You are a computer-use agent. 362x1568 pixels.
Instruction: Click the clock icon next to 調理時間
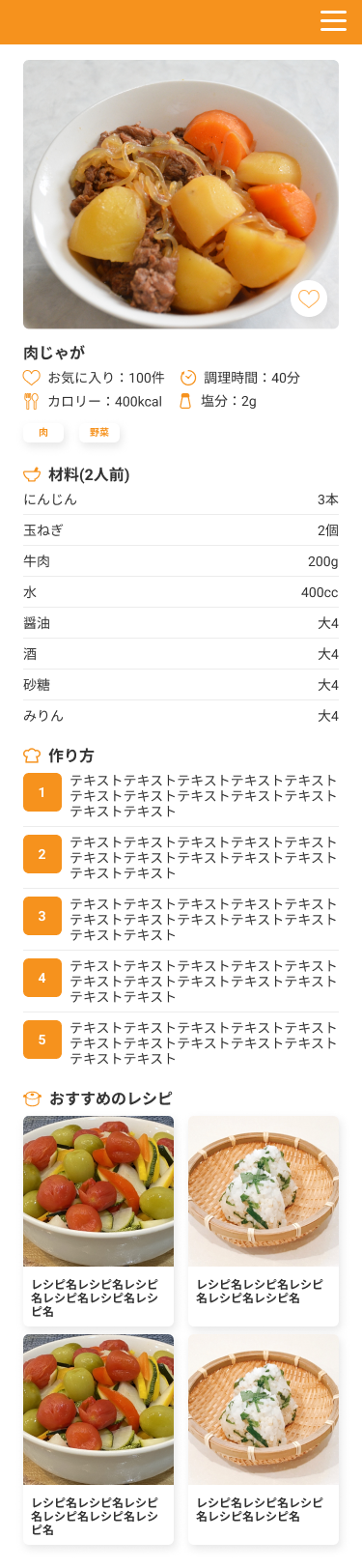(x=188, y=378)
